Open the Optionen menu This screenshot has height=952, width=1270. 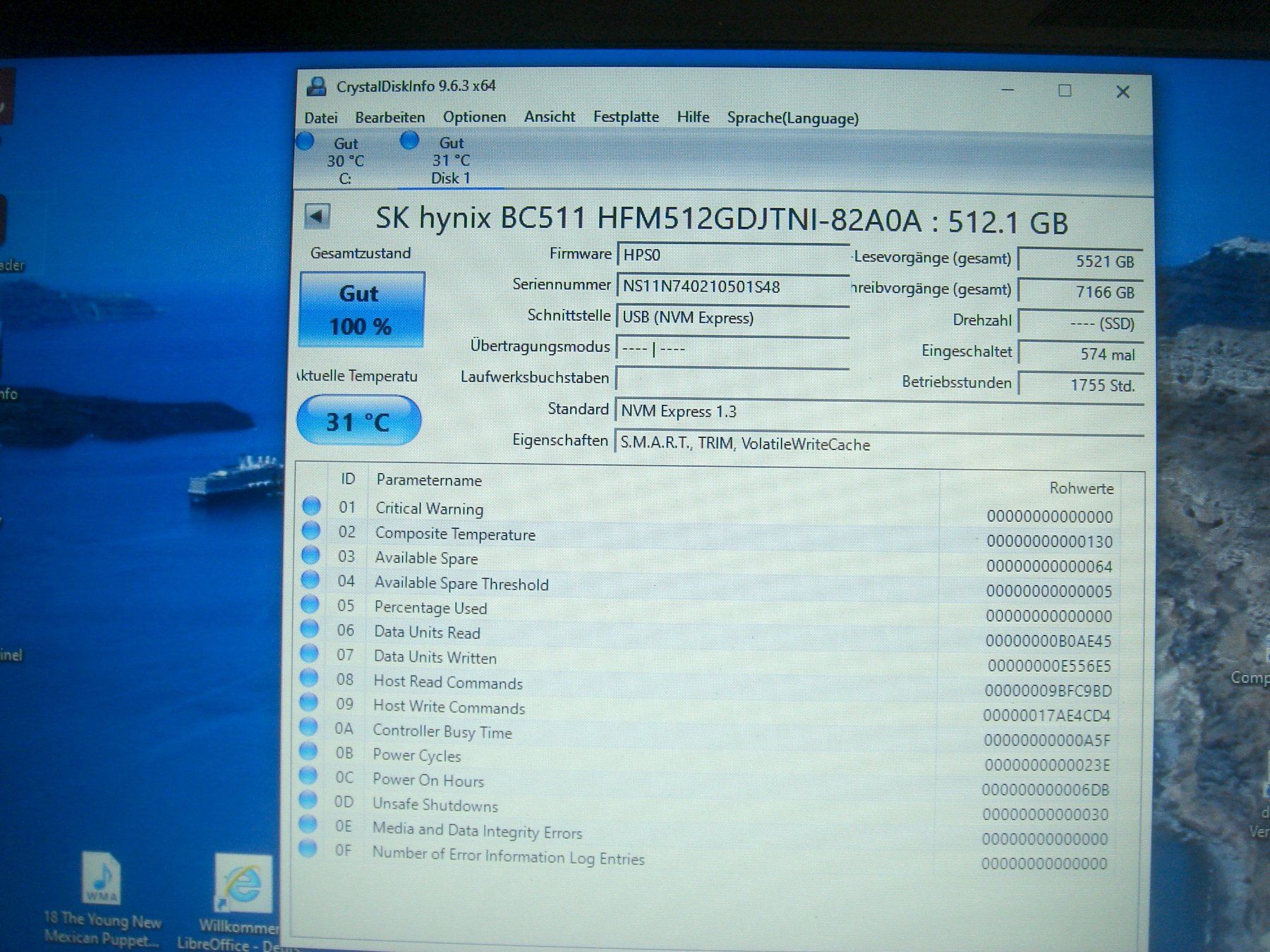point(473,116)
